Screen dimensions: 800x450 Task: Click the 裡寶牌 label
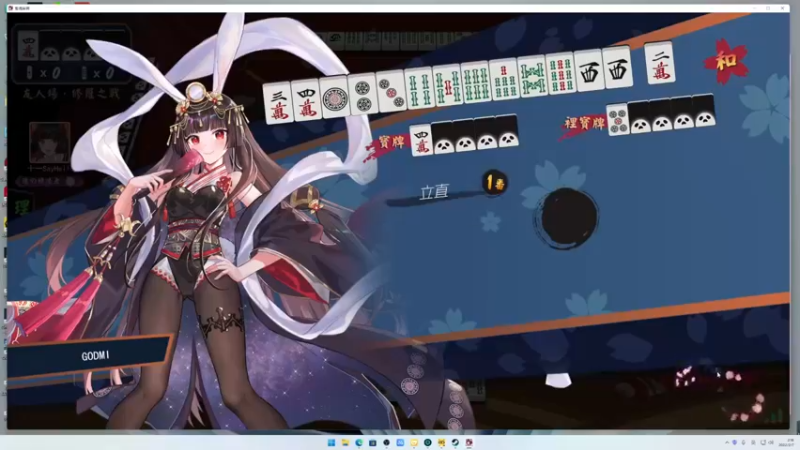584,123
